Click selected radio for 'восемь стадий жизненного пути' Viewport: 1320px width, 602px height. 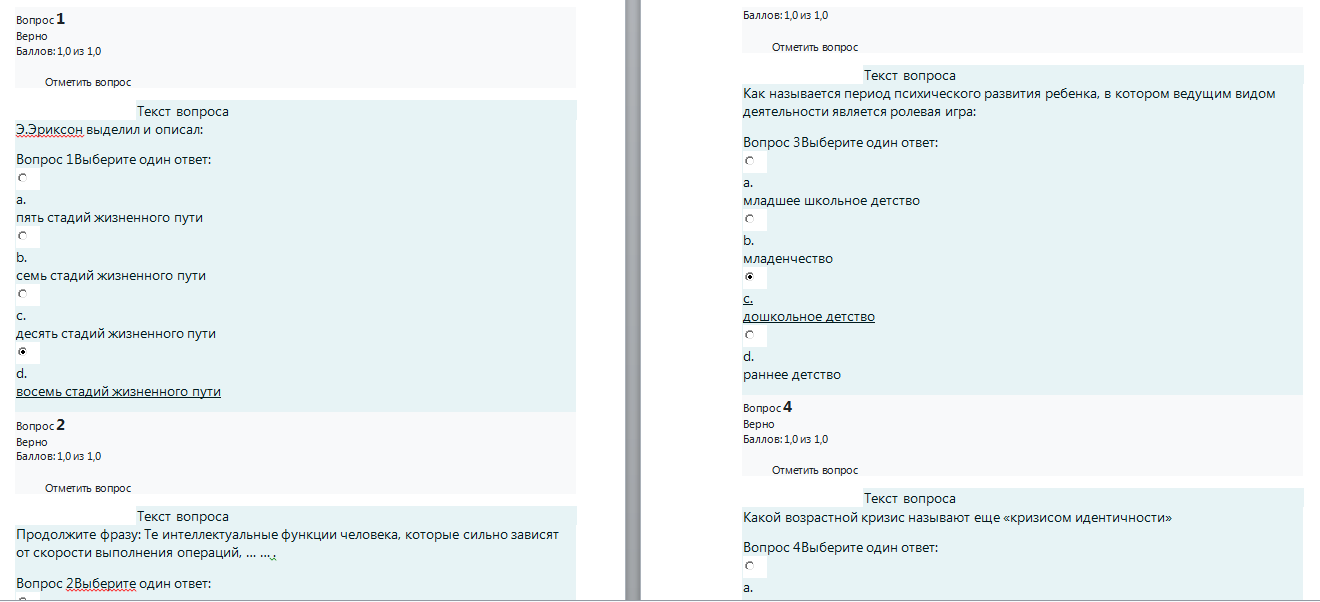coord(22,352)
